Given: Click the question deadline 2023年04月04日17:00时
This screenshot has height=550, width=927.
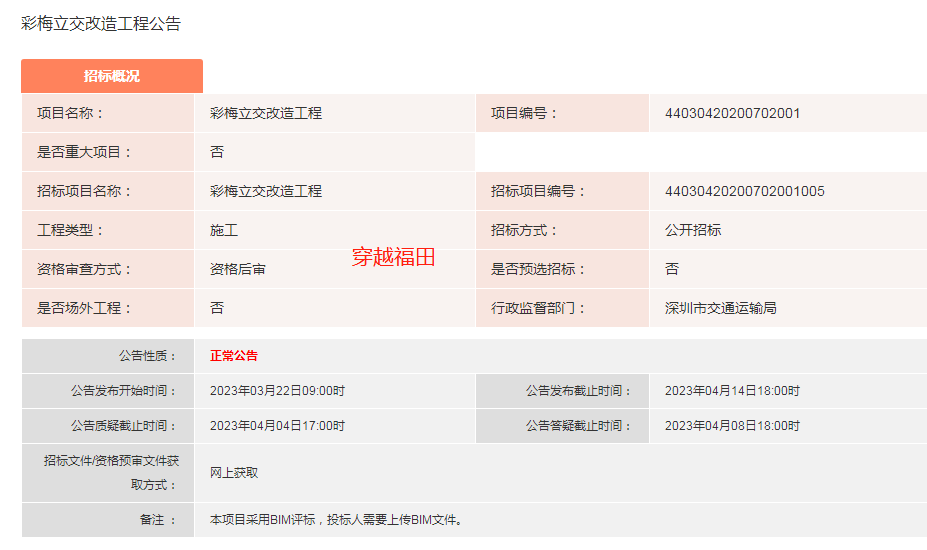Looking at the screenshot, I should click(277, 425).
